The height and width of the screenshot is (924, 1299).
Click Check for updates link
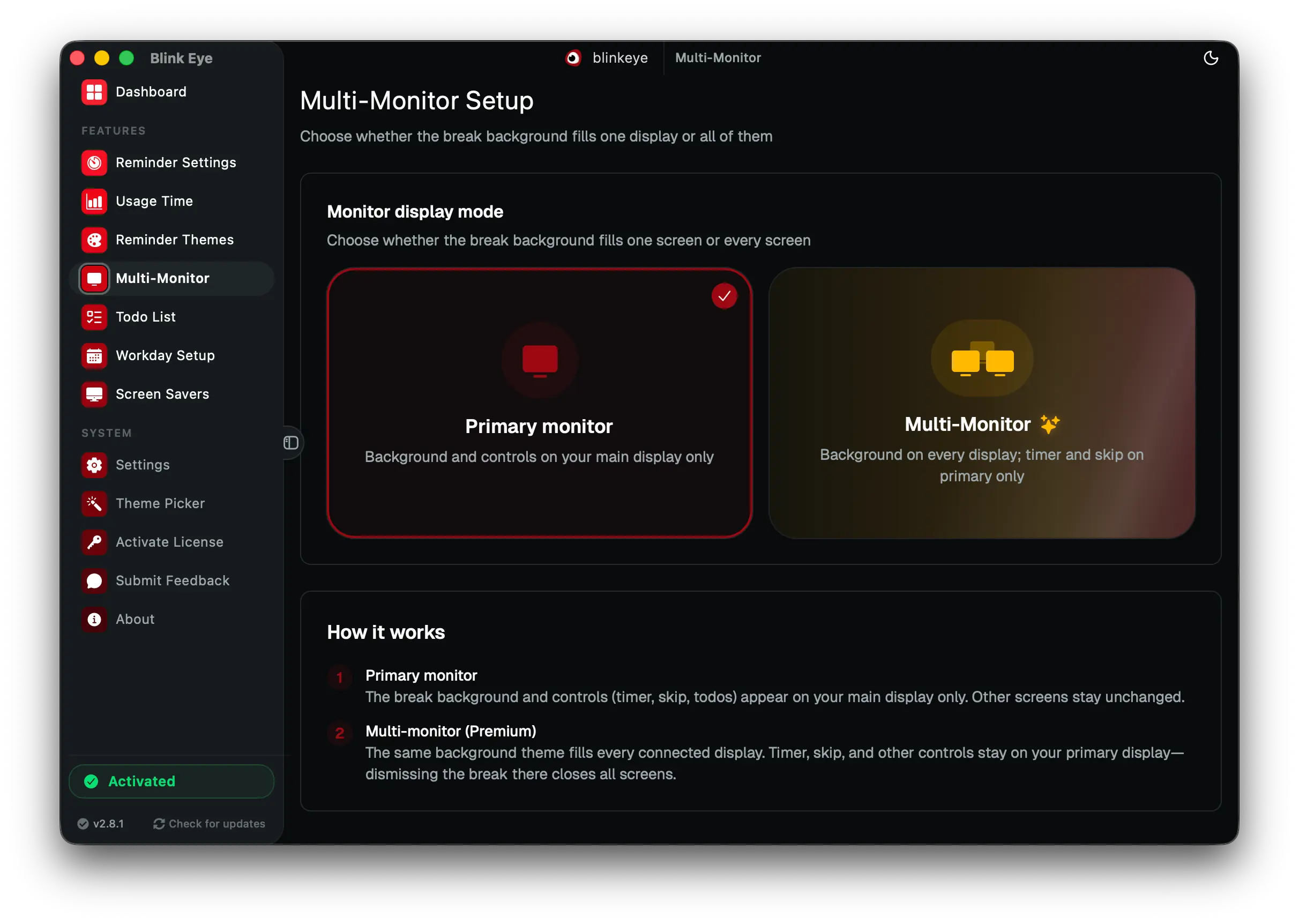pyautogui.click(x=210, y=824)
